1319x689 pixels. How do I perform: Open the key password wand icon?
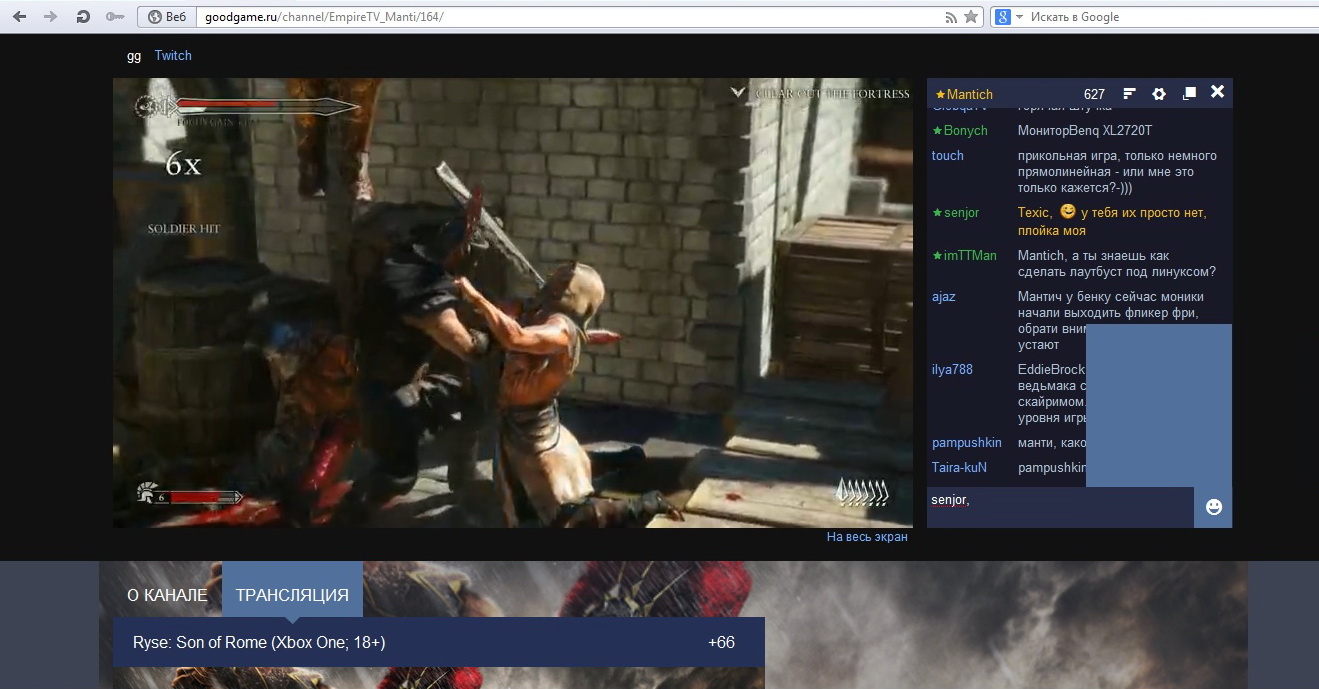115,17
